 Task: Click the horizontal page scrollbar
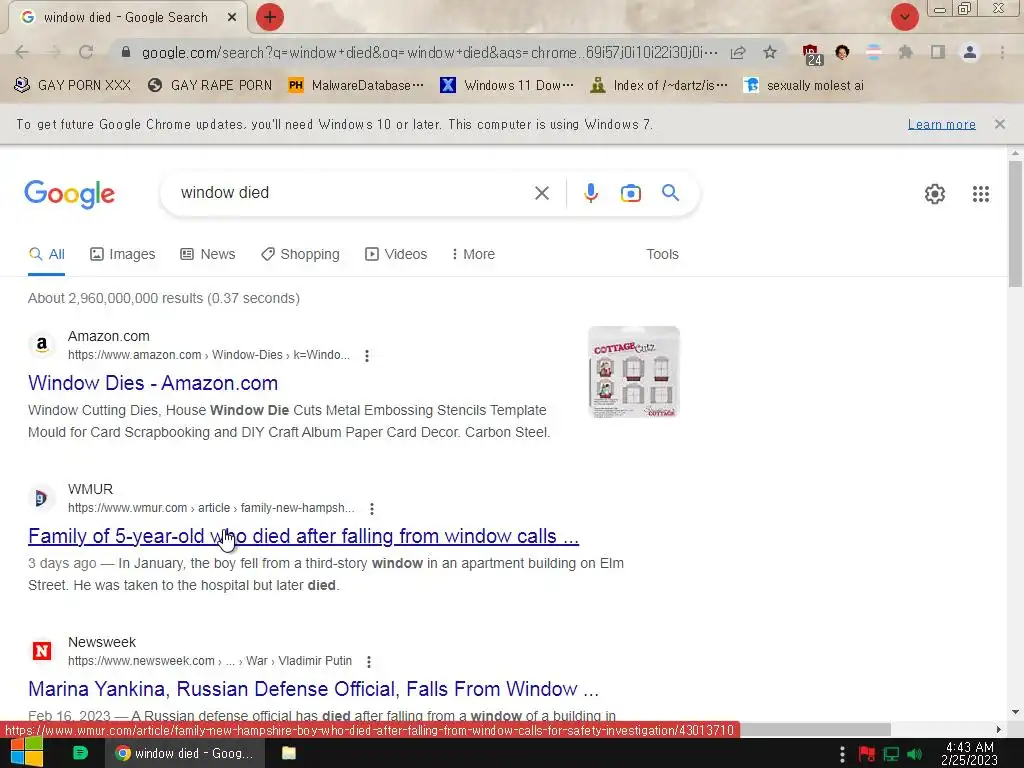(815, 729)
